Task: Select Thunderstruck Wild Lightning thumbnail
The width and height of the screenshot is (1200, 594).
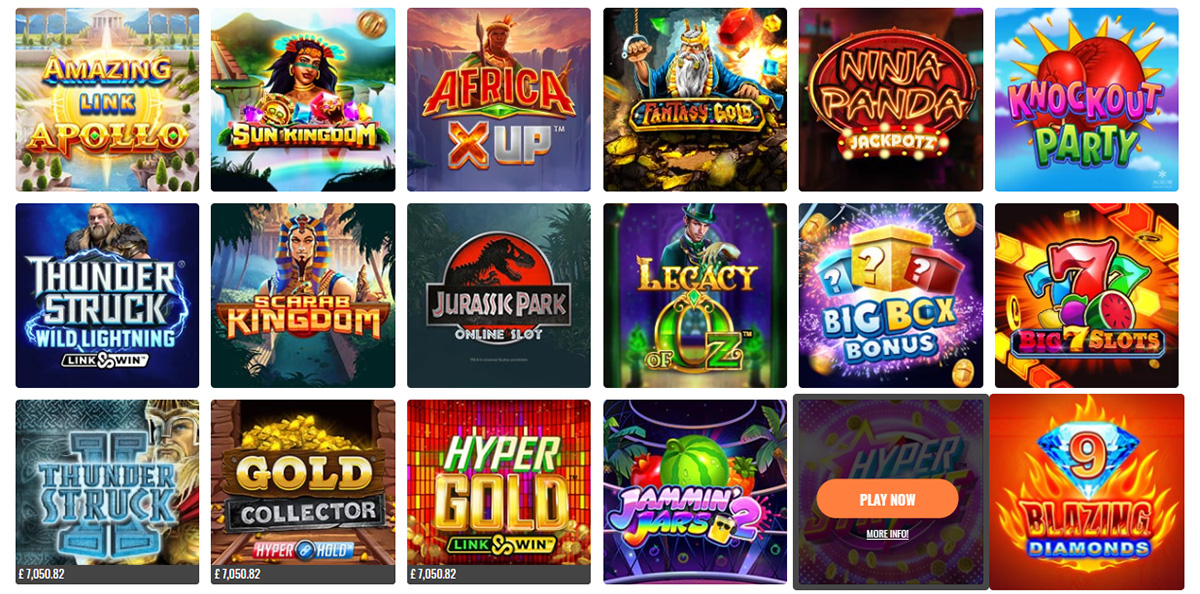Action: point(107,295)
